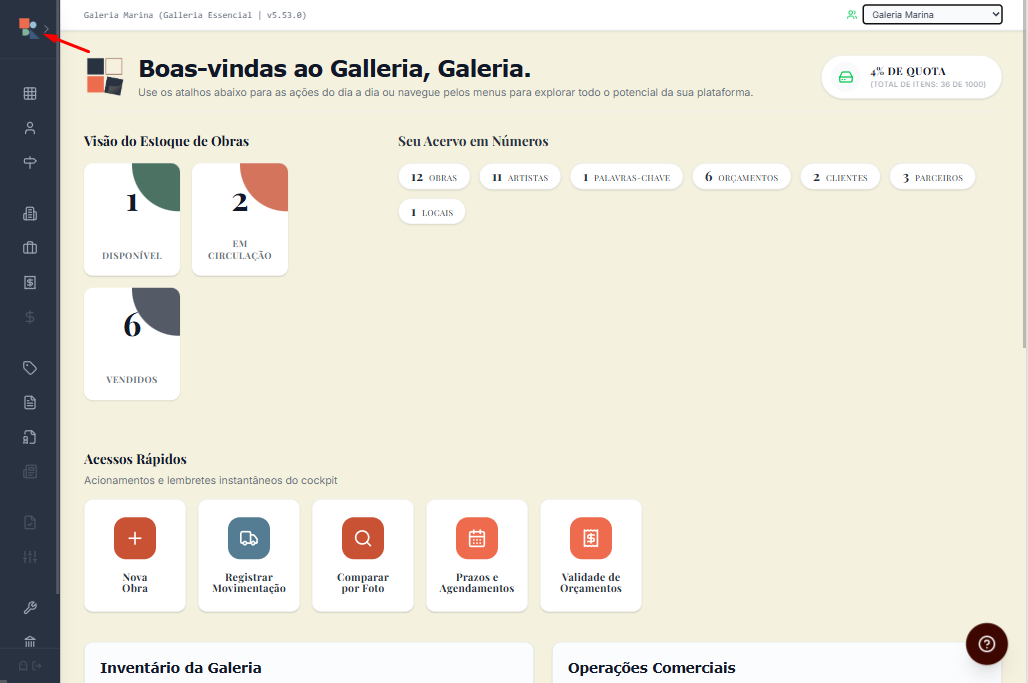Open the Em Circulação stock card

(x=240, y=220)
